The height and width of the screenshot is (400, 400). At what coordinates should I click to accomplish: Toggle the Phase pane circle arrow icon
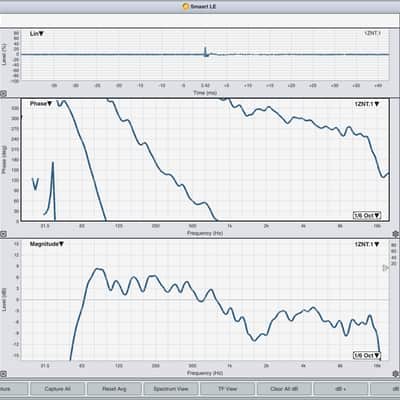point(3,234)
